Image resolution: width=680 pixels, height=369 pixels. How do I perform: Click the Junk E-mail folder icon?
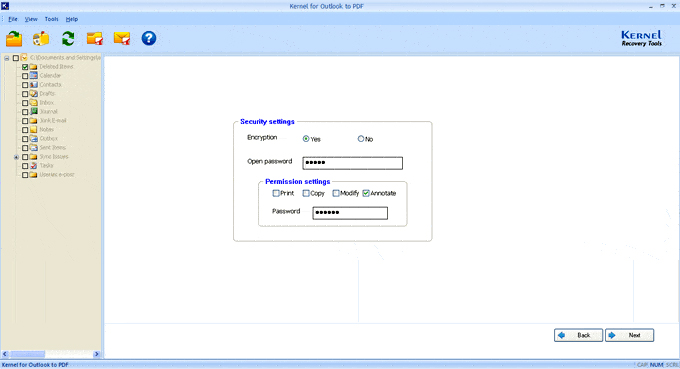(33, 121)
